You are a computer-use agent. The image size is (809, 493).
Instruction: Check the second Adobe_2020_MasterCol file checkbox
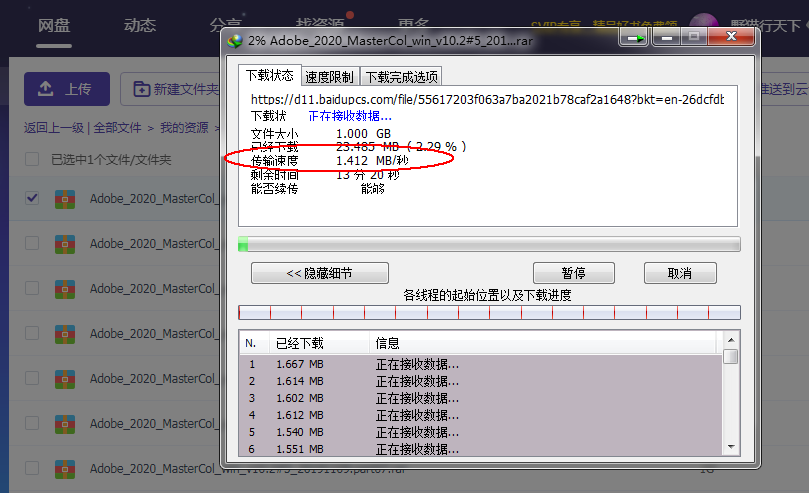click(32, 243)
